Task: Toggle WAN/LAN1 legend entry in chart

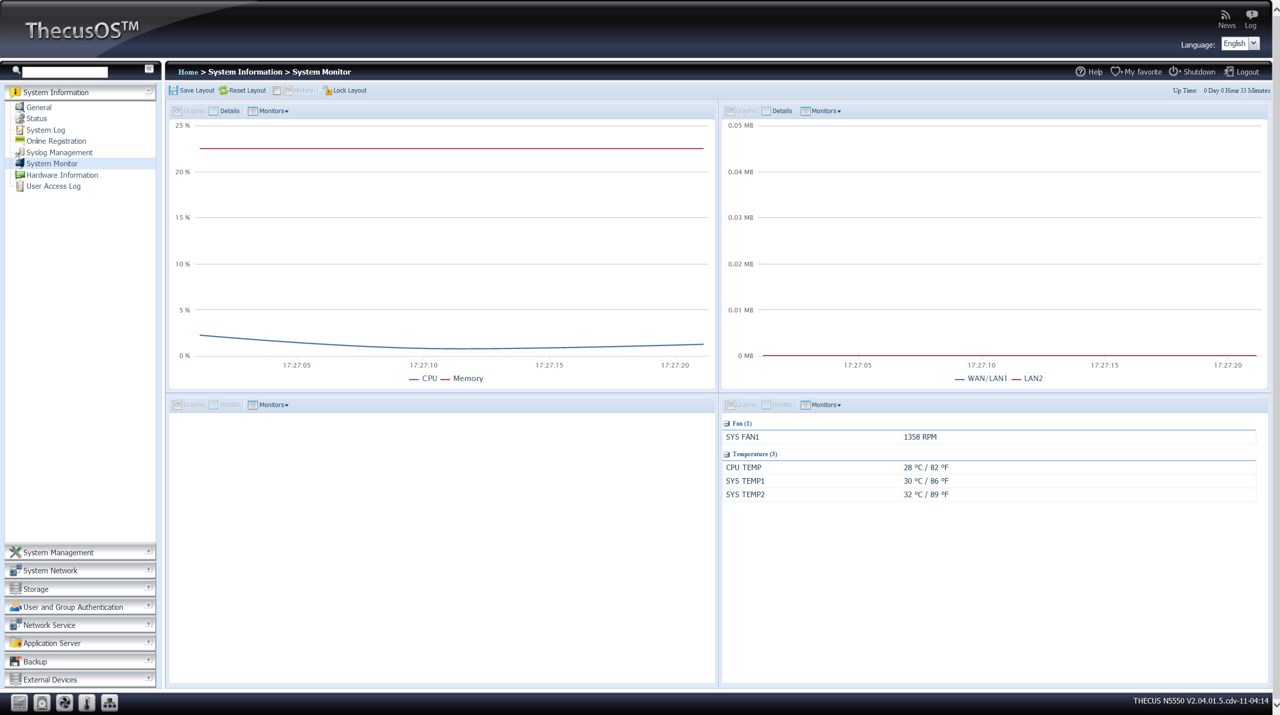Action: pyautogui.click(x=981, y=379)
